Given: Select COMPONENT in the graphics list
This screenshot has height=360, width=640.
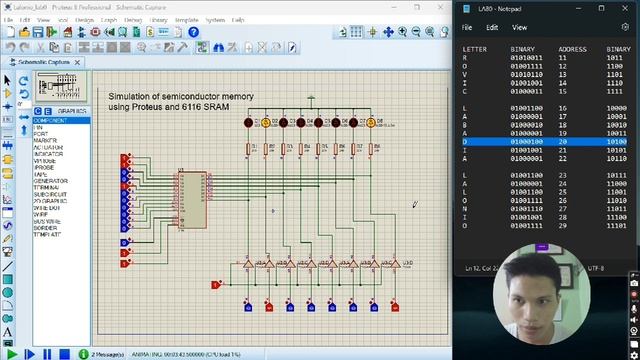Looking at the screenshot, I should [61, 120].
